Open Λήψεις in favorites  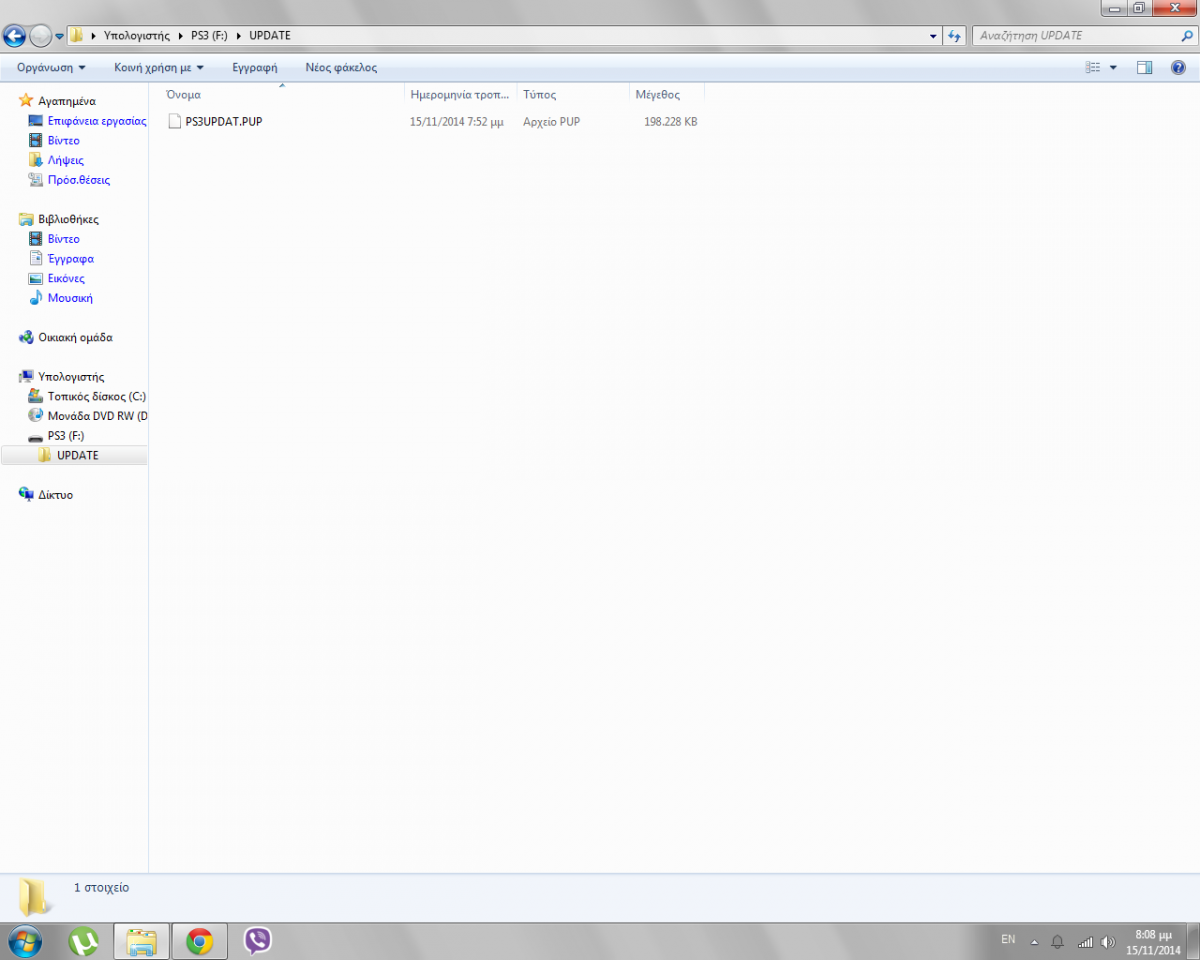coord(65,160)
